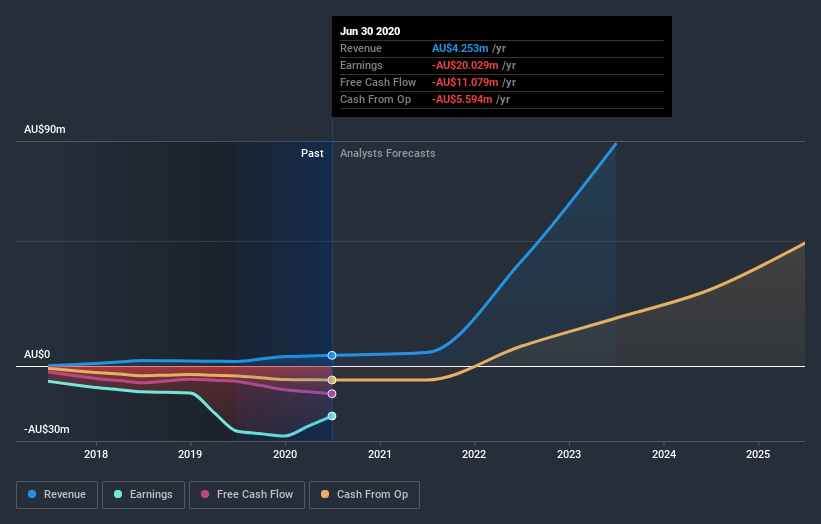This screenshot has width=821, height=524.
Task: Click the Analysts Forecasts label
Action: pyautogui.click(x=387, y=153)
